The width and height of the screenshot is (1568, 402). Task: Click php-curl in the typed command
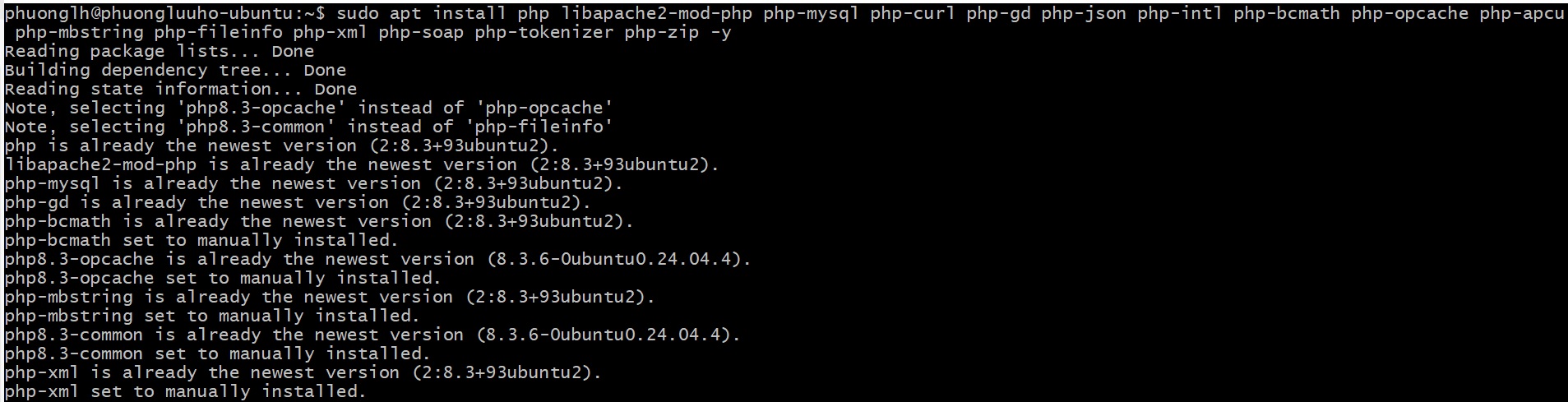(x=913, y=13)
